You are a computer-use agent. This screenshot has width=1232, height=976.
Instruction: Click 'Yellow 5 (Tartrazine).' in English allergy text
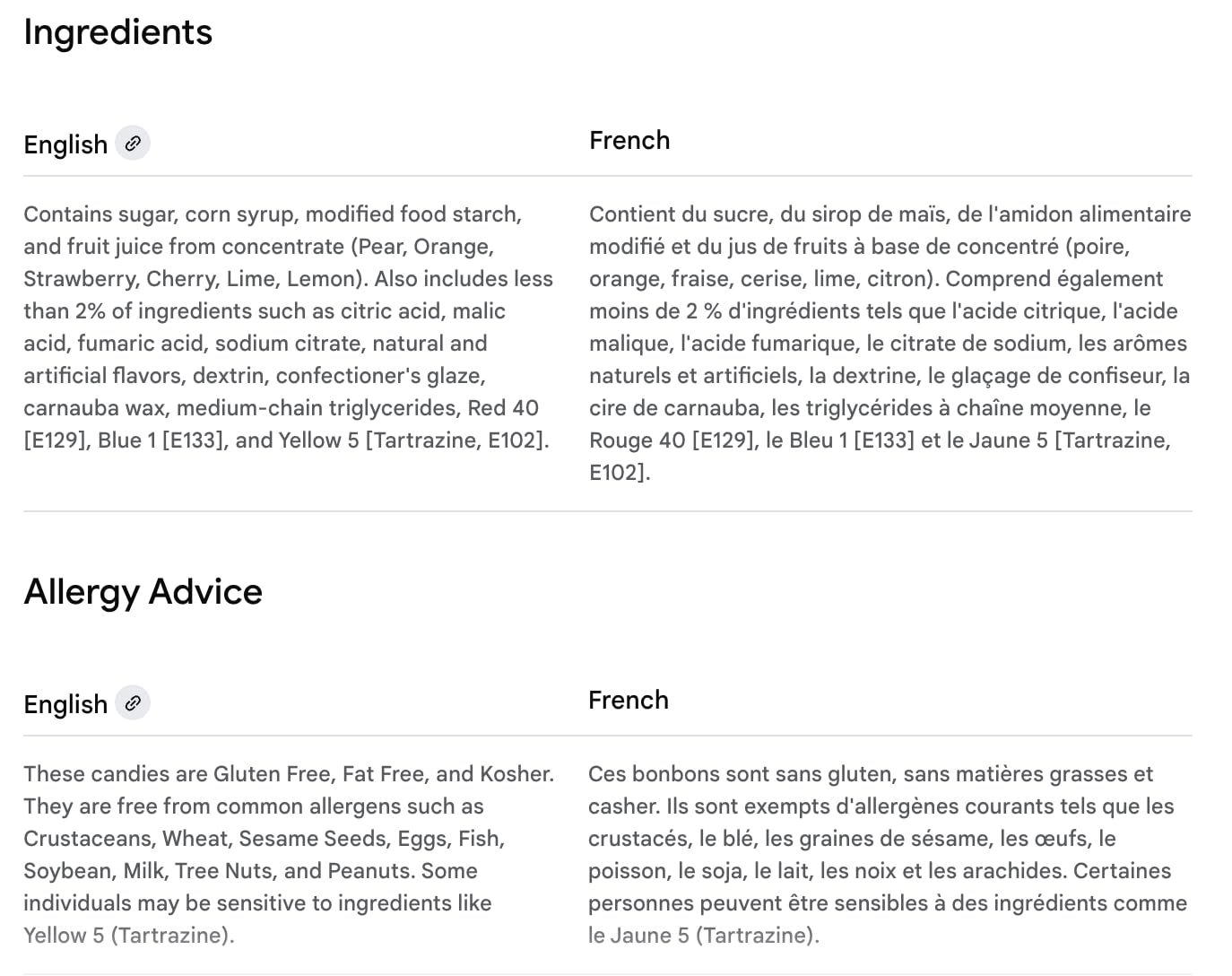click(x=129, y=936)
